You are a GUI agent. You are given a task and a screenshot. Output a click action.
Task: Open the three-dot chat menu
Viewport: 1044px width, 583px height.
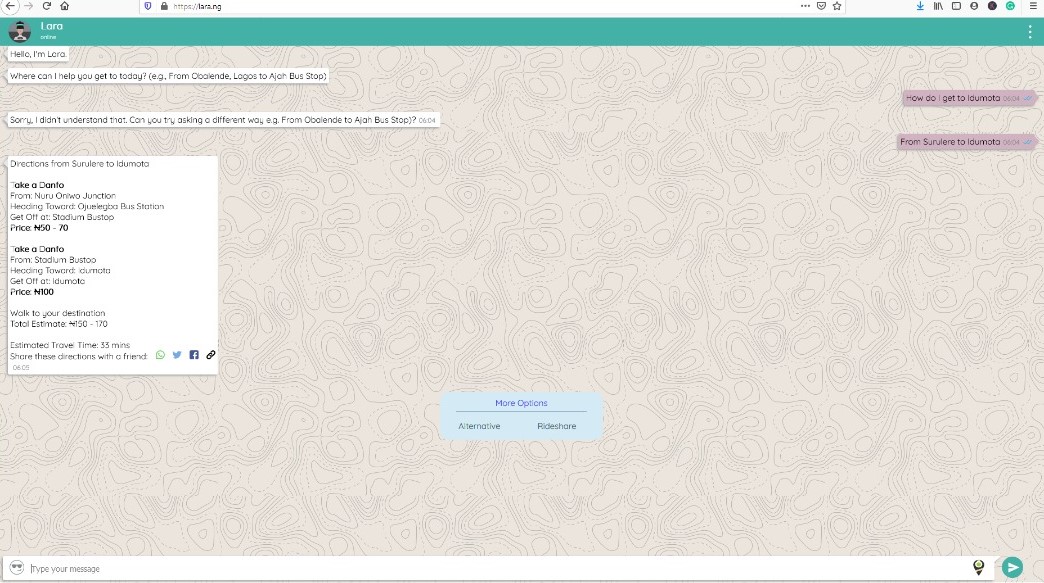(x=1030, y=32)
